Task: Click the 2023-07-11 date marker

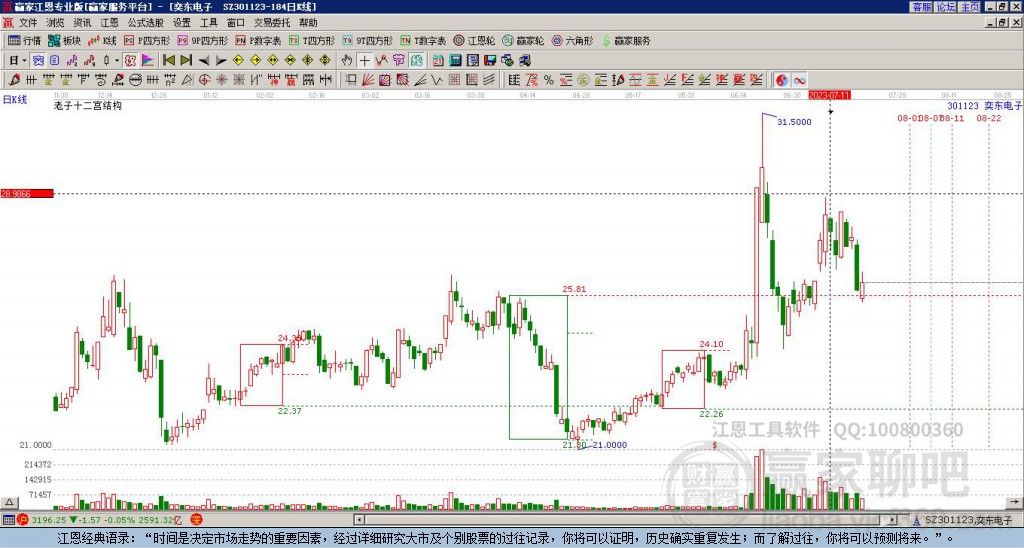Action: 829,95
